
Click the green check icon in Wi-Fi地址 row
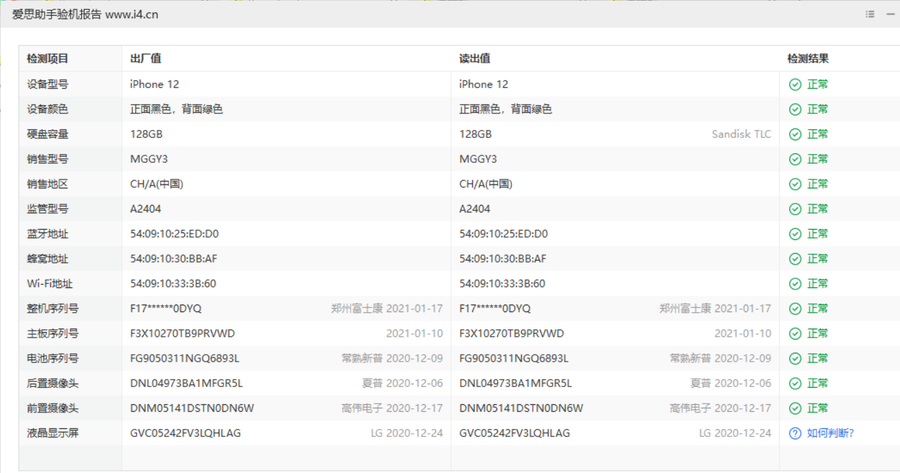795,284
